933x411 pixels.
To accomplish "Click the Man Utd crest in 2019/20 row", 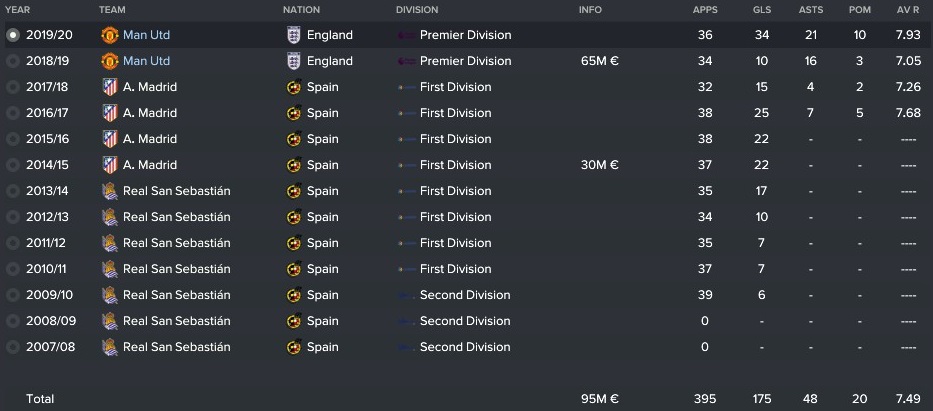I will coord(110,35).
